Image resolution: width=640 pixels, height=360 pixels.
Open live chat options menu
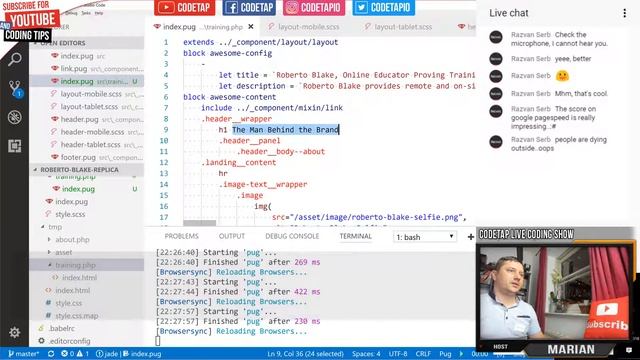coord(624,13)
